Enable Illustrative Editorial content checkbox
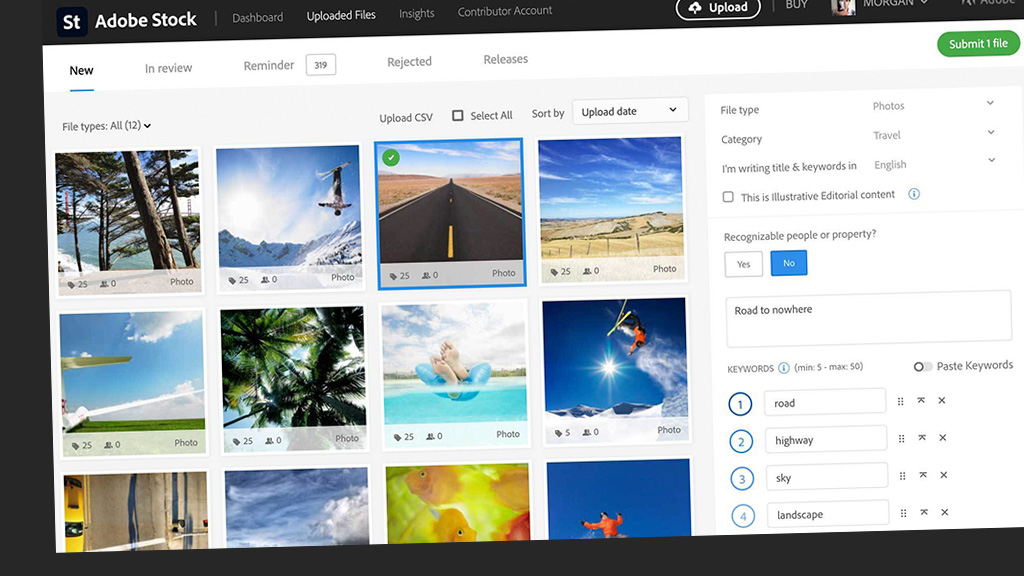 coord(728,197)
